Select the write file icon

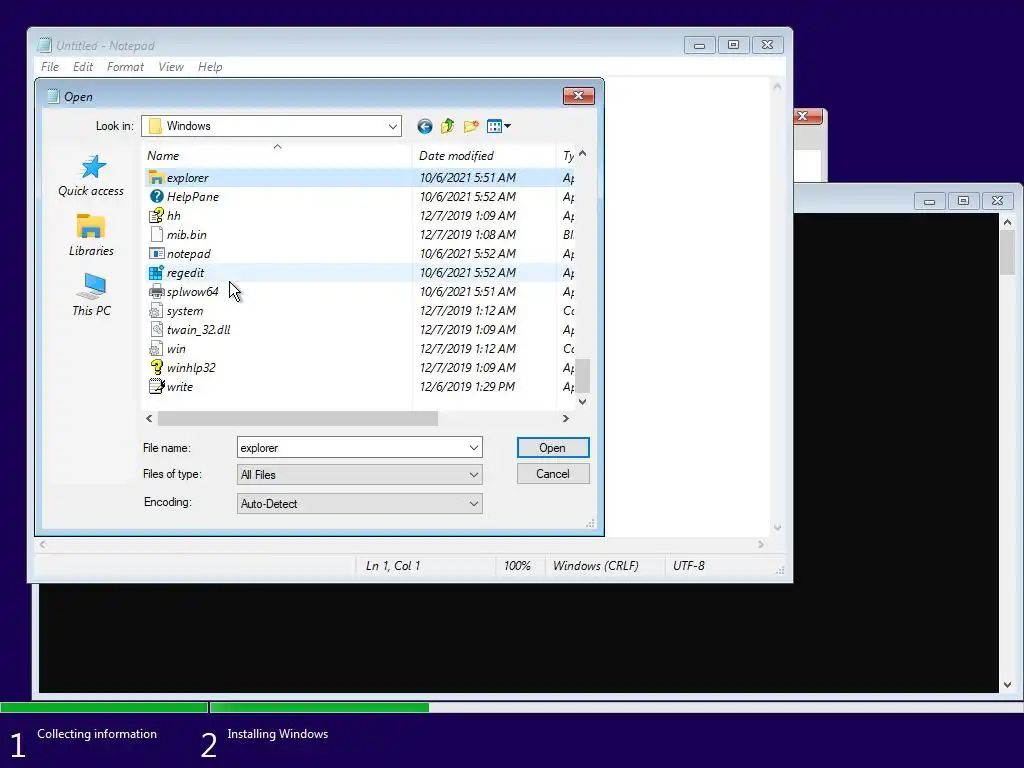(x=156, y=387)
